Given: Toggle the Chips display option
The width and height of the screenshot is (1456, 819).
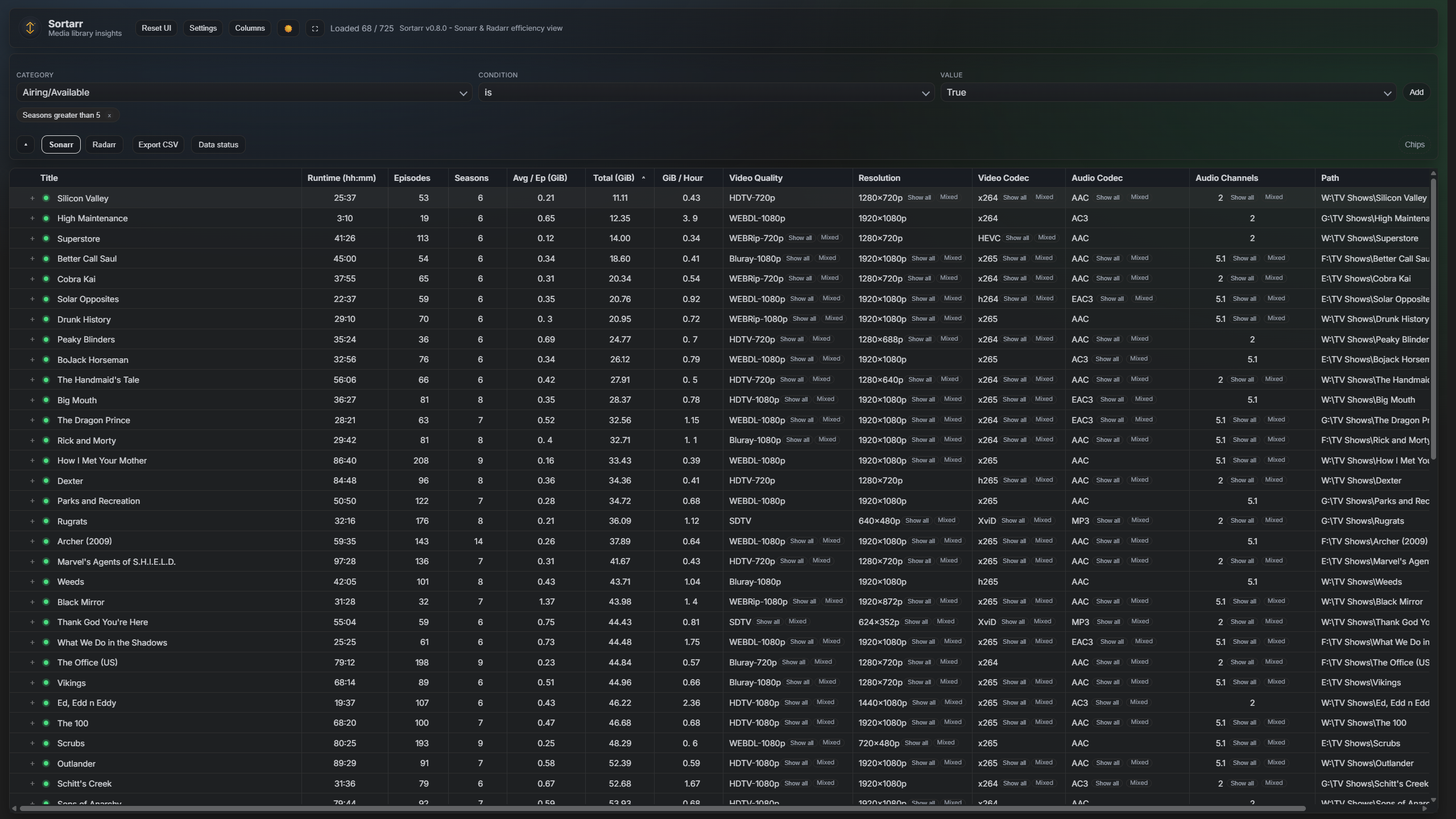Looking at the screenshot, I should pyautogui.click(x=1414, y=144).
